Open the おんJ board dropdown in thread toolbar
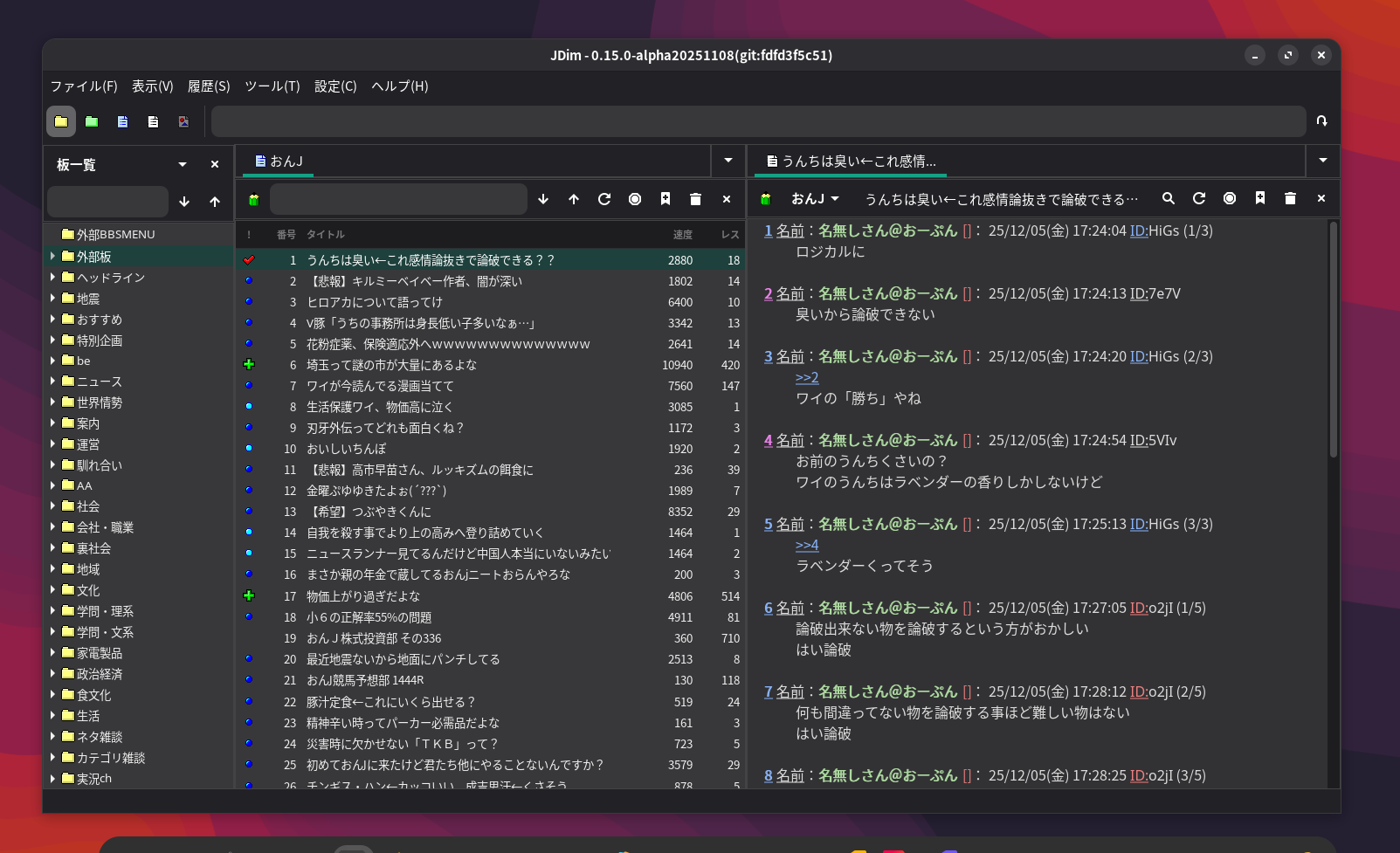Image resolution: width=1400 pixels, height=853 pixels. click(x=815, y=199)
